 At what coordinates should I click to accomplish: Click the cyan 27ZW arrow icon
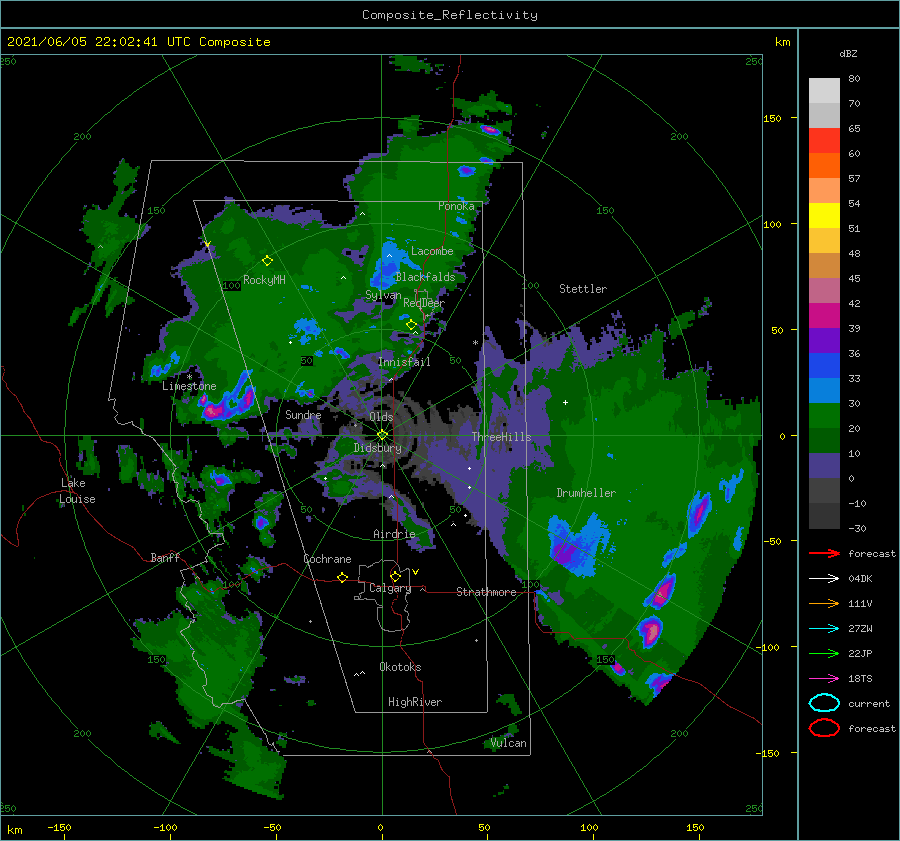(x=824, y=629)
